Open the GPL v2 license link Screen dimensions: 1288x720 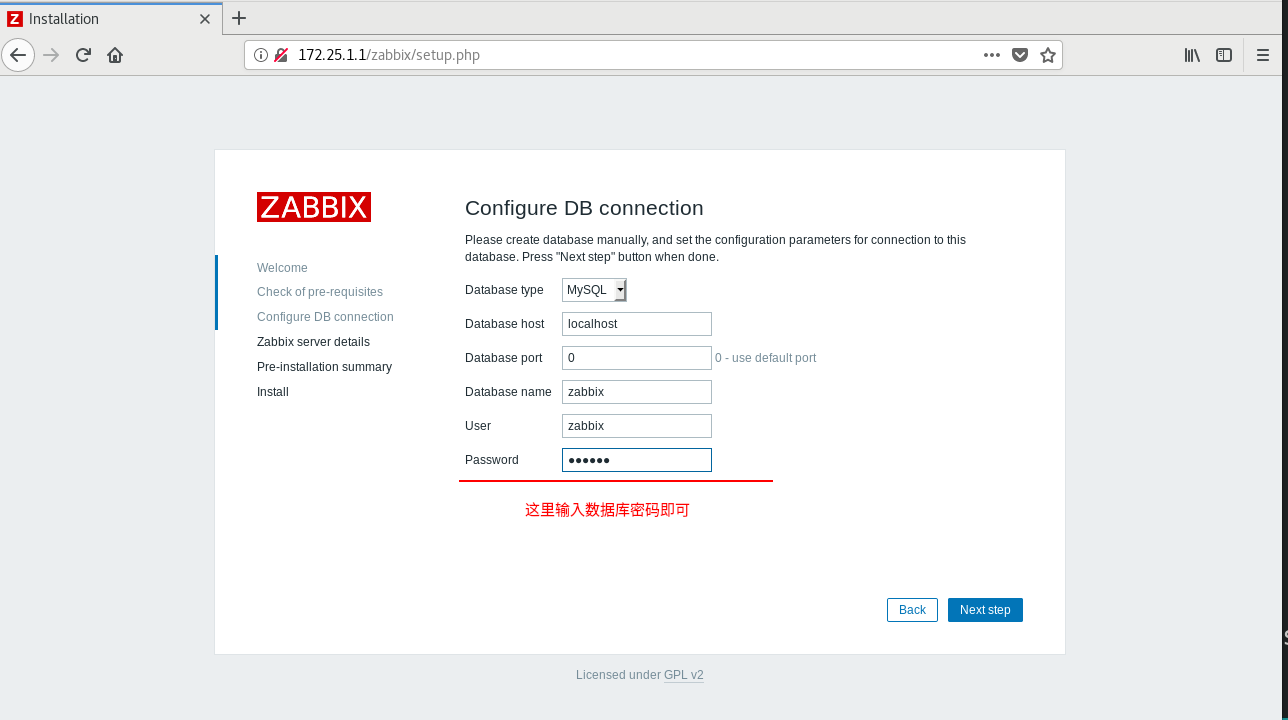(683, 675)
